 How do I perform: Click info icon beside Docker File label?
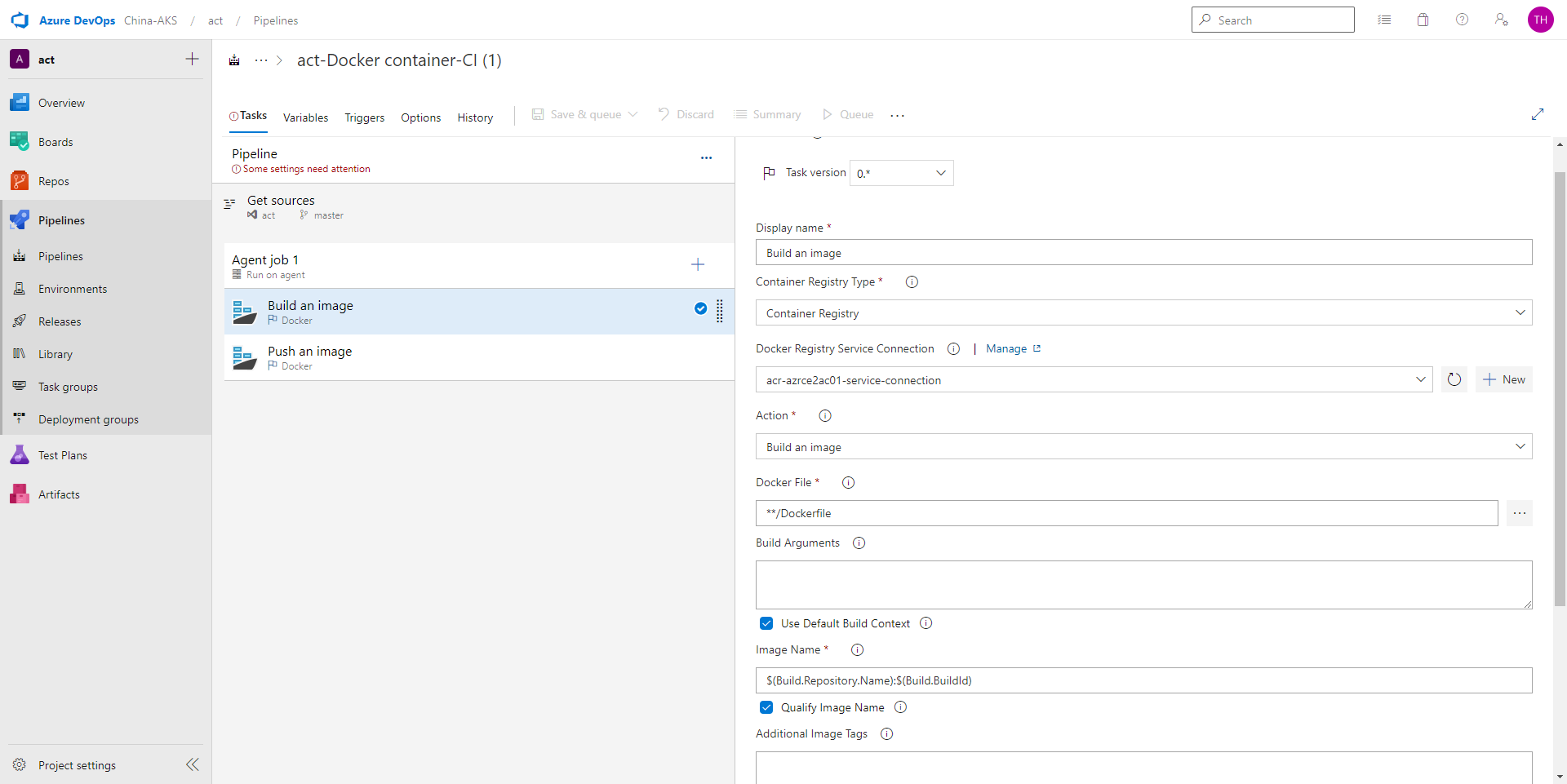tap(849, 483)
